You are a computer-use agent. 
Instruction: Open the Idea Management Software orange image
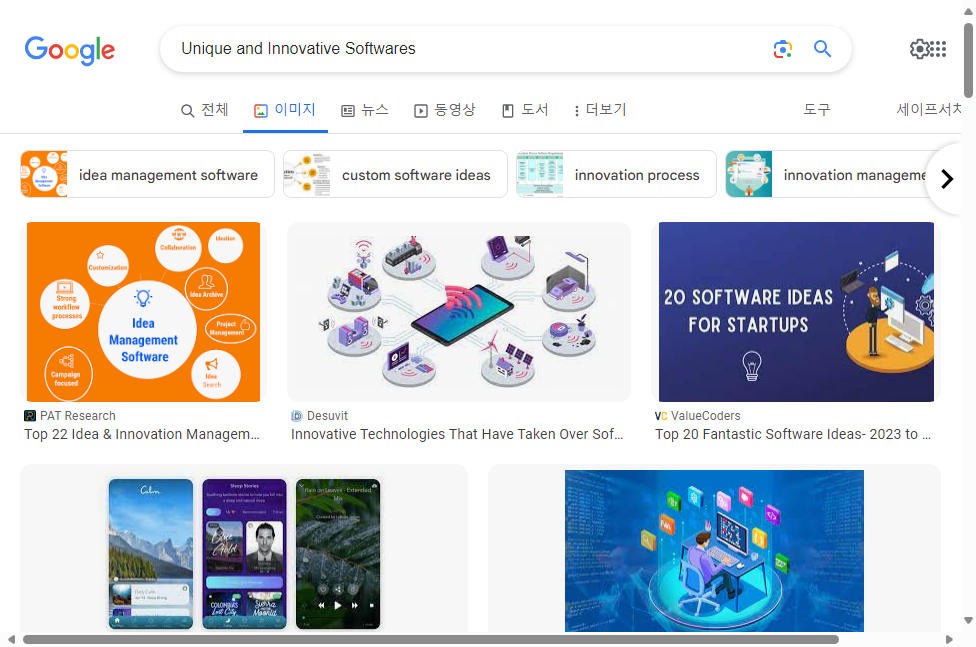point(143,311)
